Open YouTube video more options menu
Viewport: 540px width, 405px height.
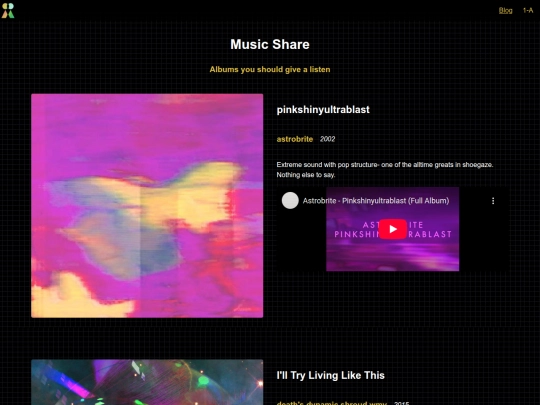pyautogui.click(x=493, y=201)
